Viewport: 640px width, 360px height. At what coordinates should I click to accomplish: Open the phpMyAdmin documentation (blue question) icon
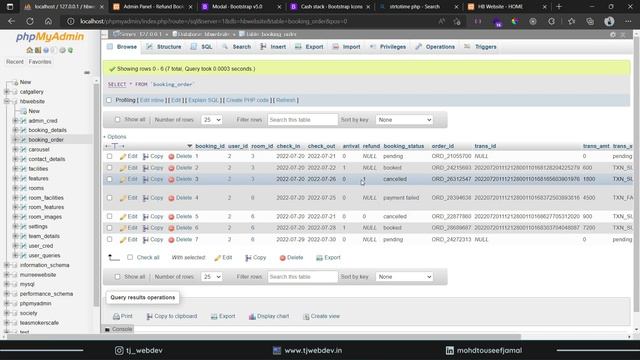pos(46,50)
